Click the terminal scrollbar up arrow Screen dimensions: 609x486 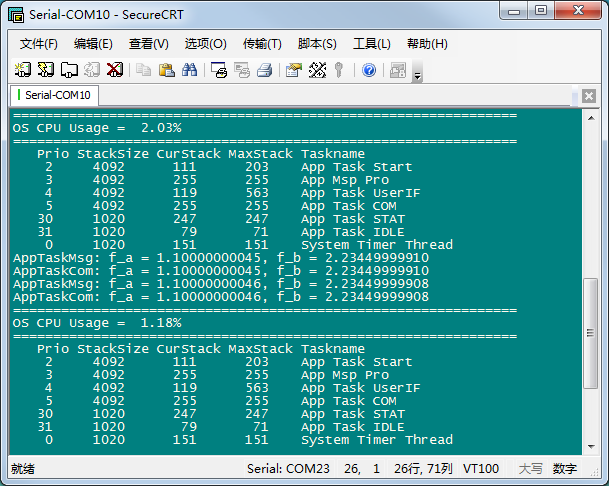[591, 118]
